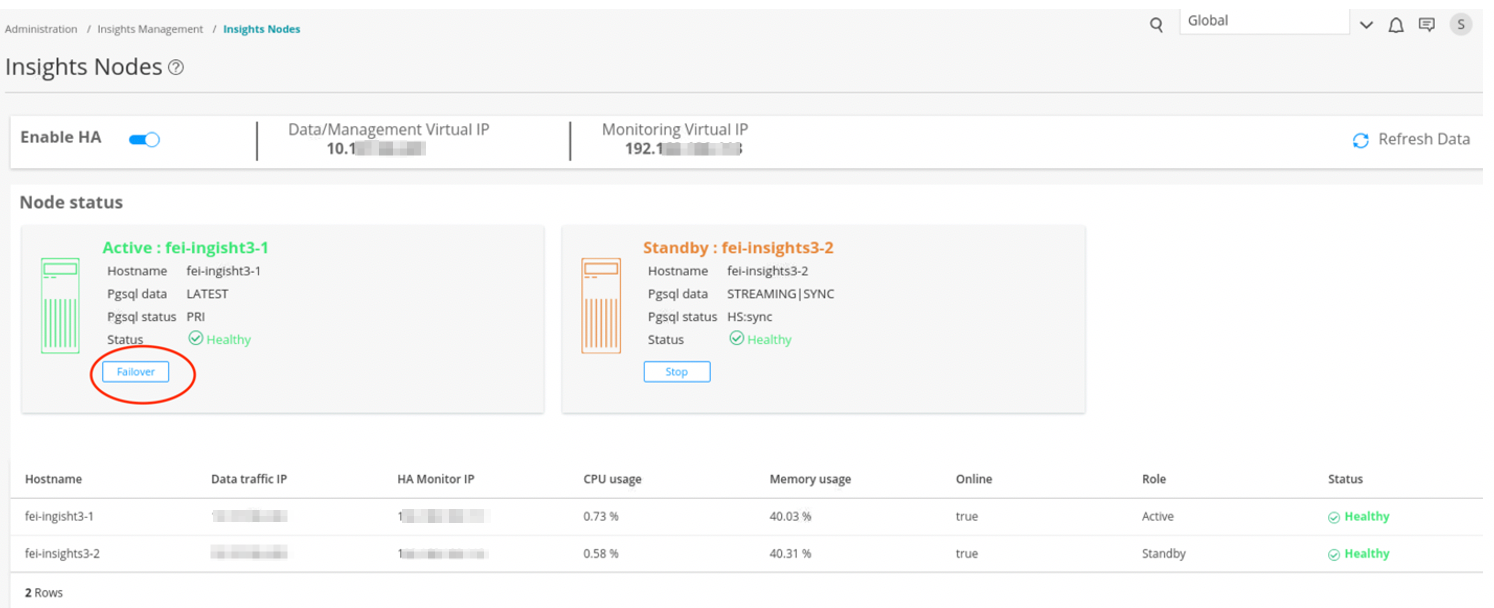The image size is (1494, 608).
Task: Click the search magnifier icon
Action: (1157, 26)
